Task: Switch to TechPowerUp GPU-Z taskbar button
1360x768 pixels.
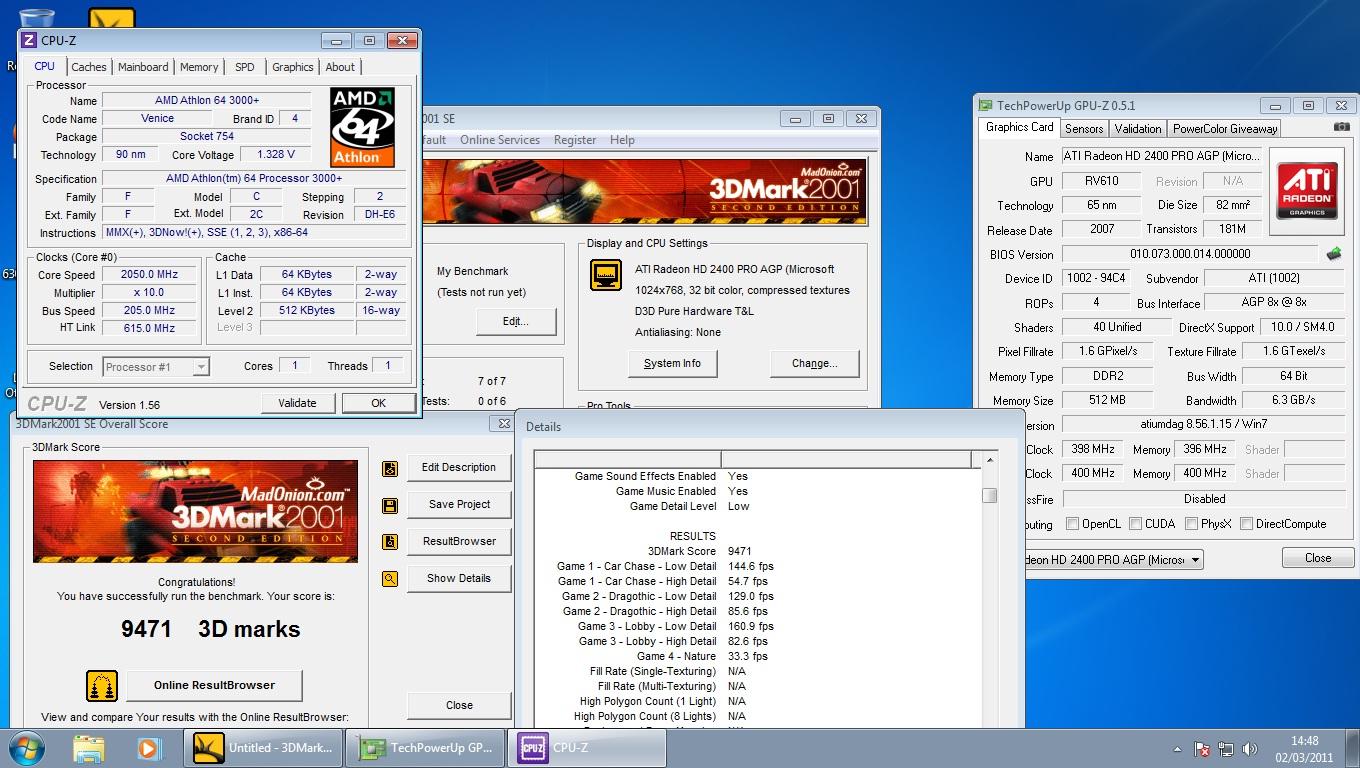Action: tap(427, 748)
